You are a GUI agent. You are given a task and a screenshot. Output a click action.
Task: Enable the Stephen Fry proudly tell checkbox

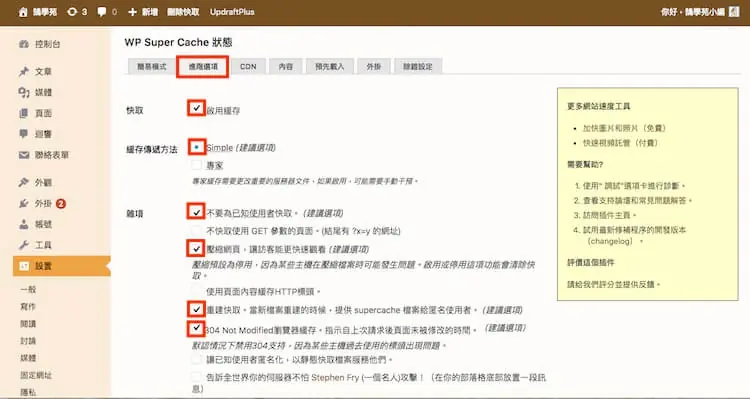coord(196,377)
